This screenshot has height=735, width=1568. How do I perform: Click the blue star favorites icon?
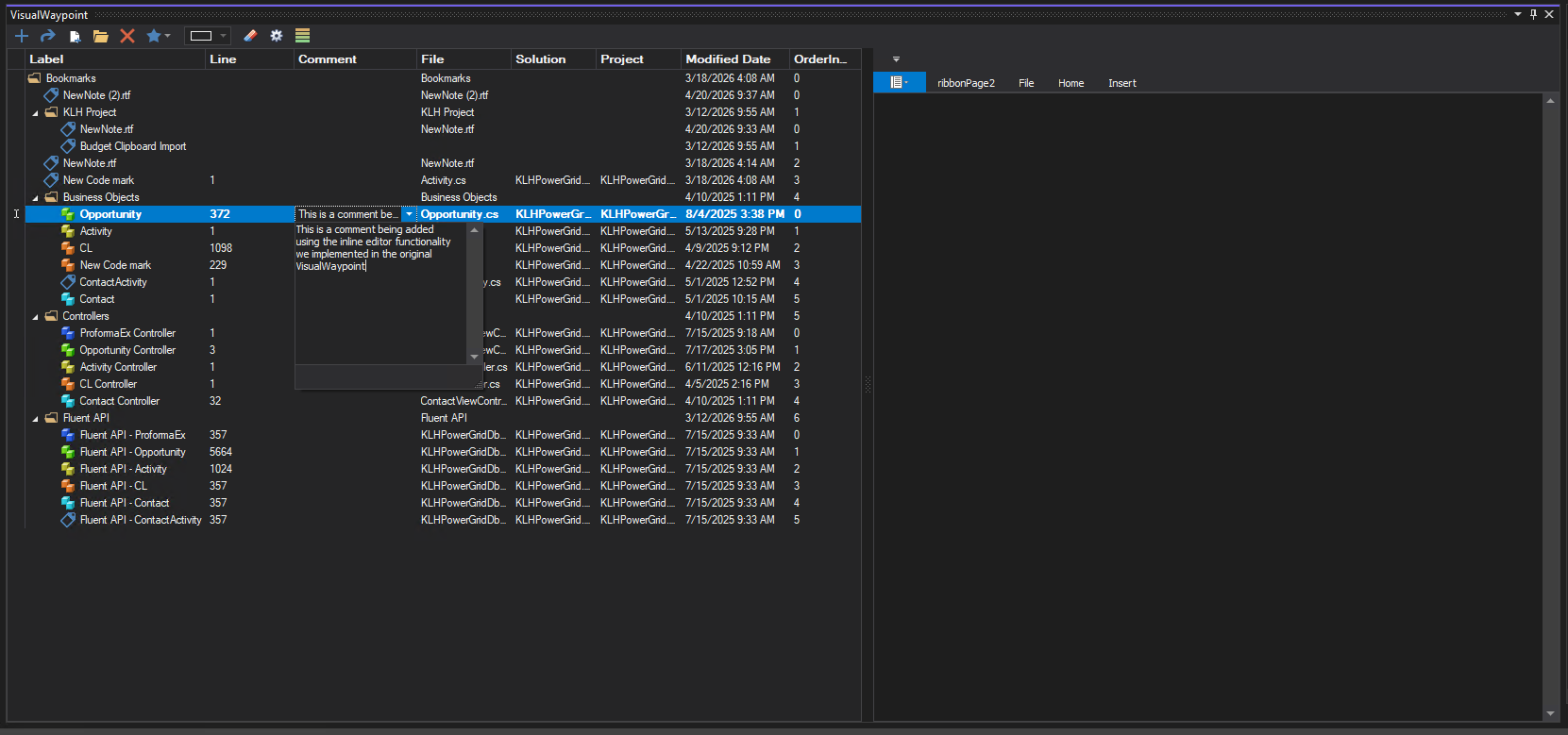153,36
